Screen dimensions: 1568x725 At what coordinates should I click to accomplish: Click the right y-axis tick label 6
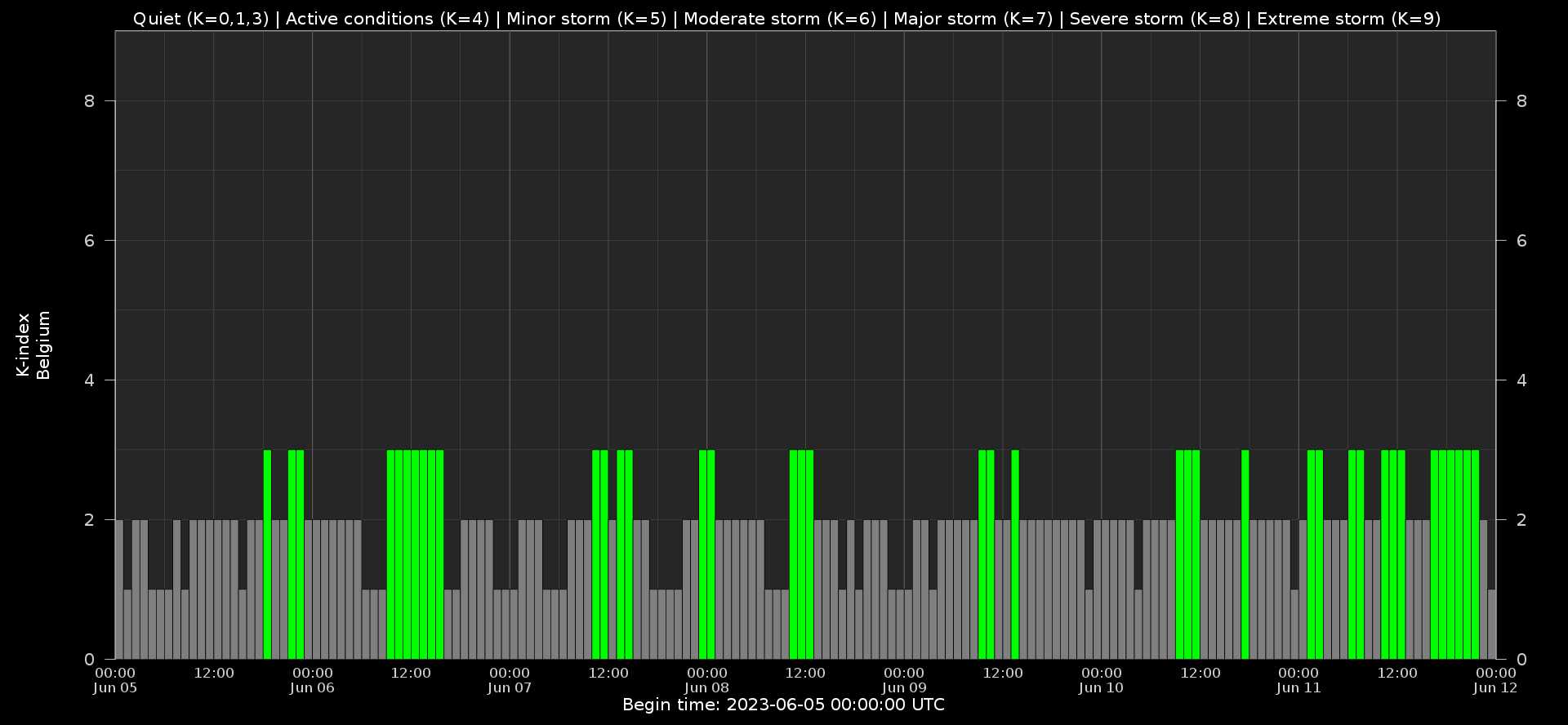(1521, 241)
